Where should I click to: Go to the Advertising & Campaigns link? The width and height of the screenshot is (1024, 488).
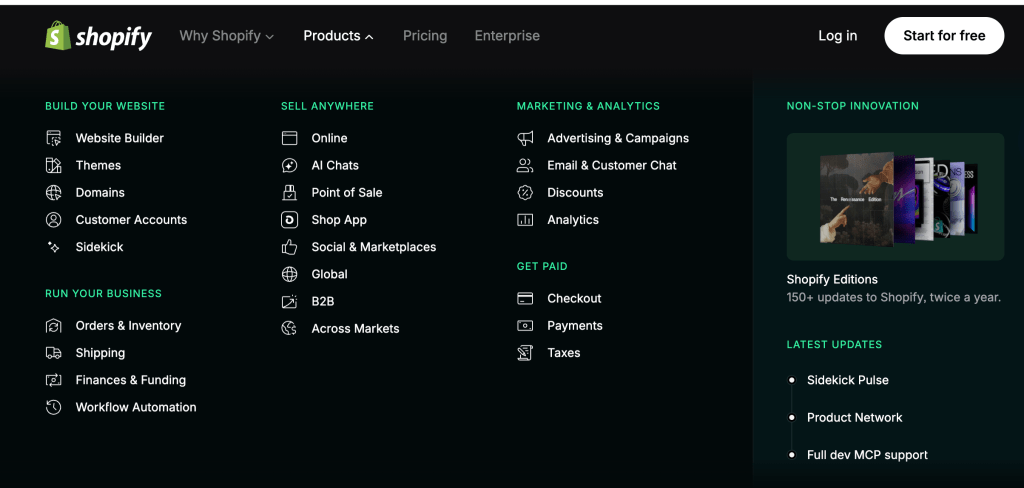(x=618, y=138)
